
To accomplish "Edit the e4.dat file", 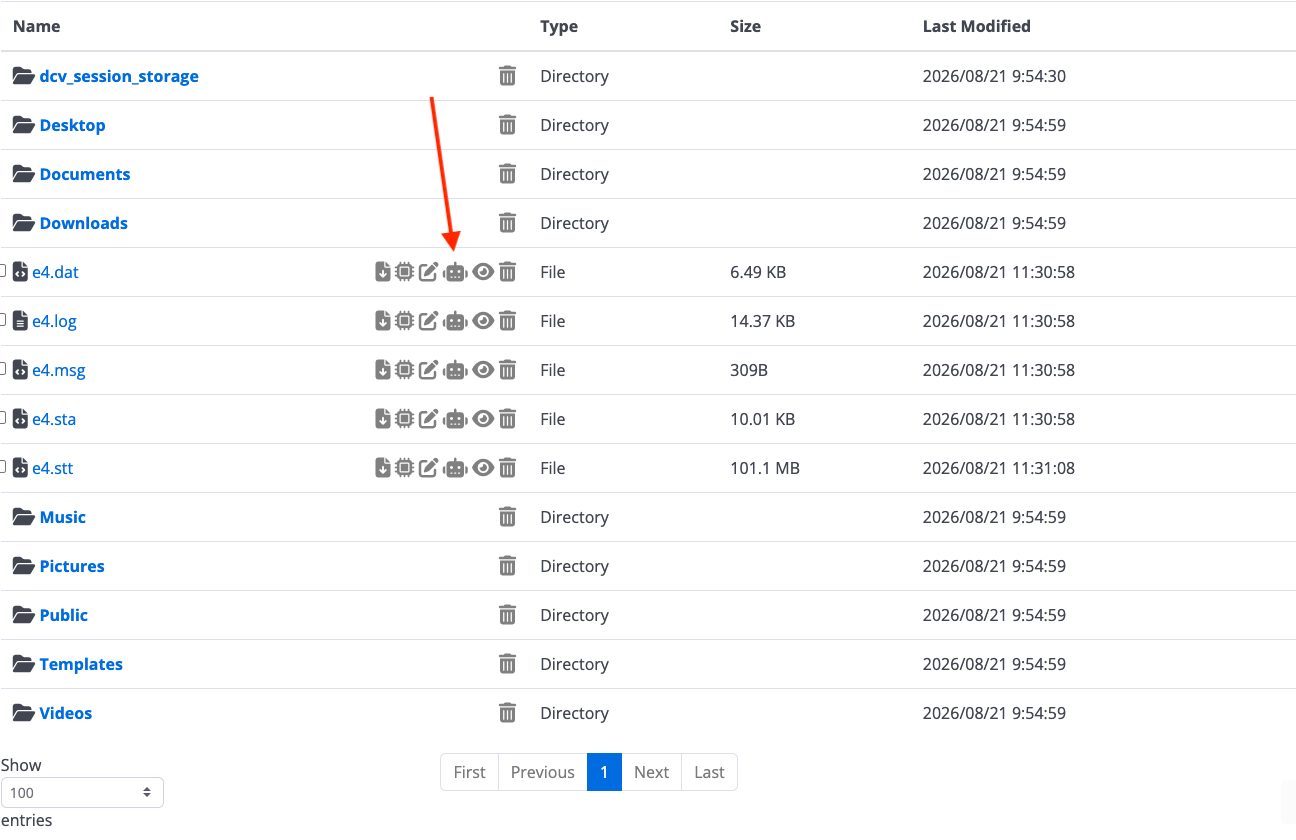I will pos(428,272).
